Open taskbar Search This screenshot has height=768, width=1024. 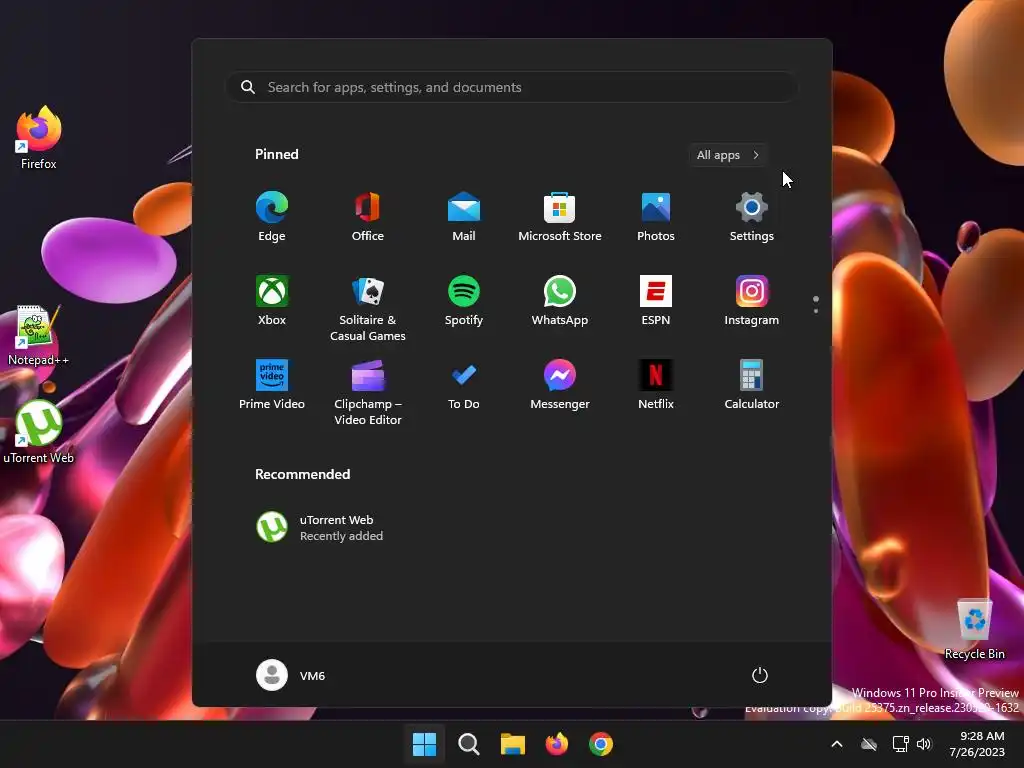[468, 744]
